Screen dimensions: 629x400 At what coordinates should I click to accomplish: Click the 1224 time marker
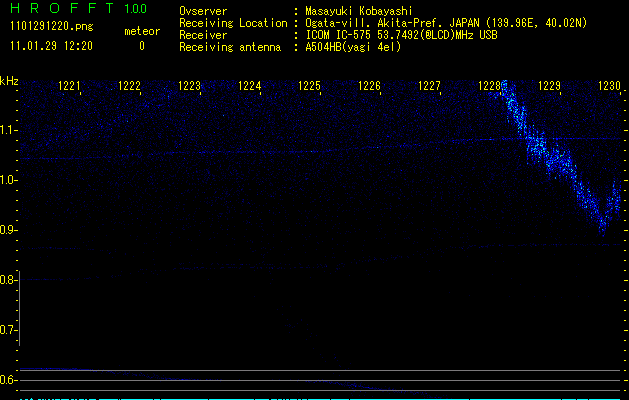click(x=250, y=85)
